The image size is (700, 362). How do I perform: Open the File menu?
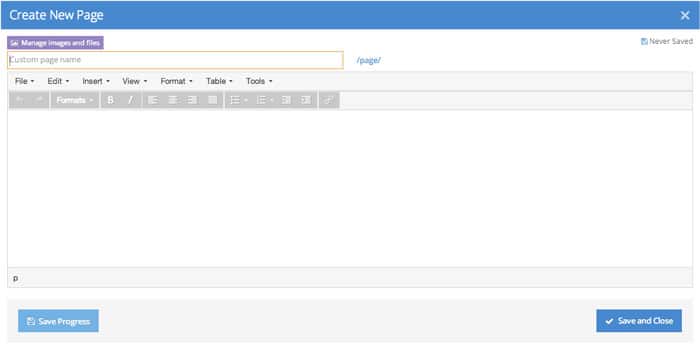coord(25,81)
